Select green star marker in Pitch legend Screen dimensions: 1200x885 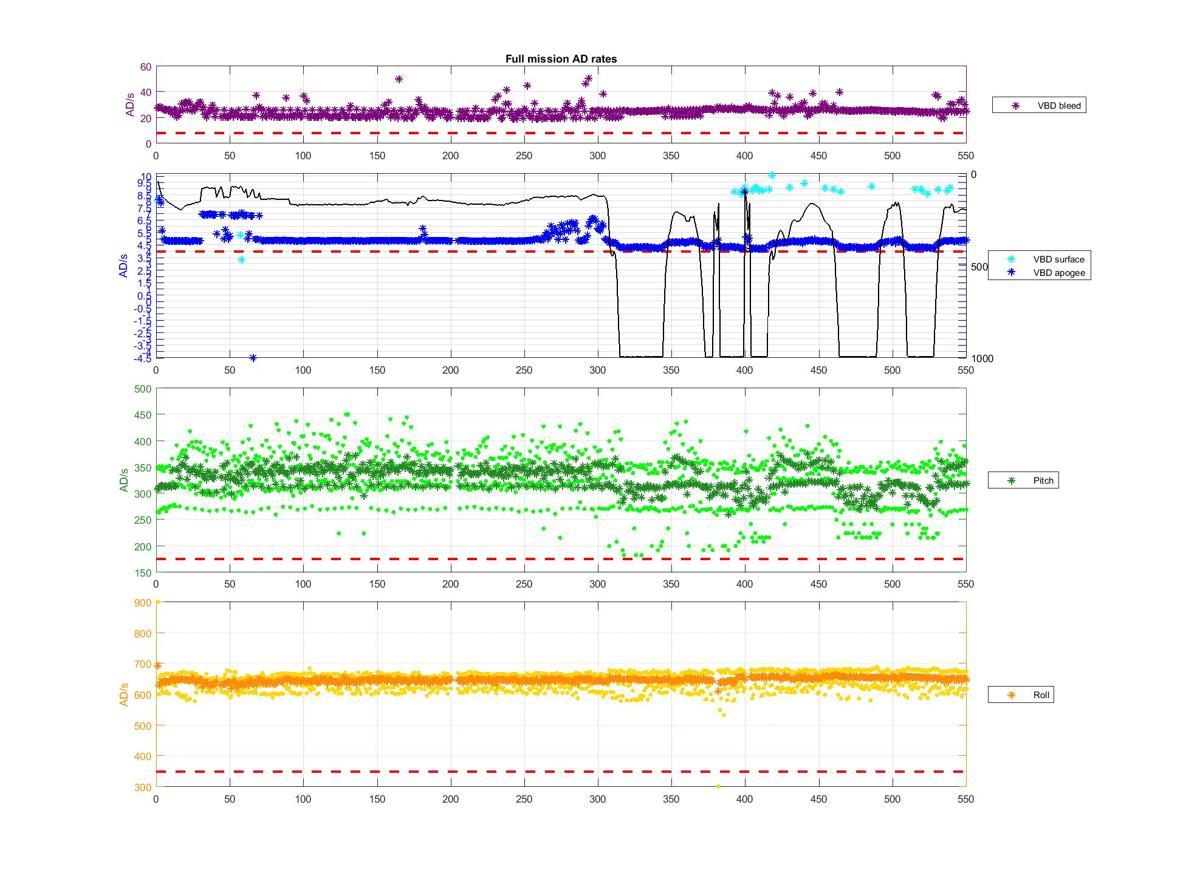click(1011, 481)
